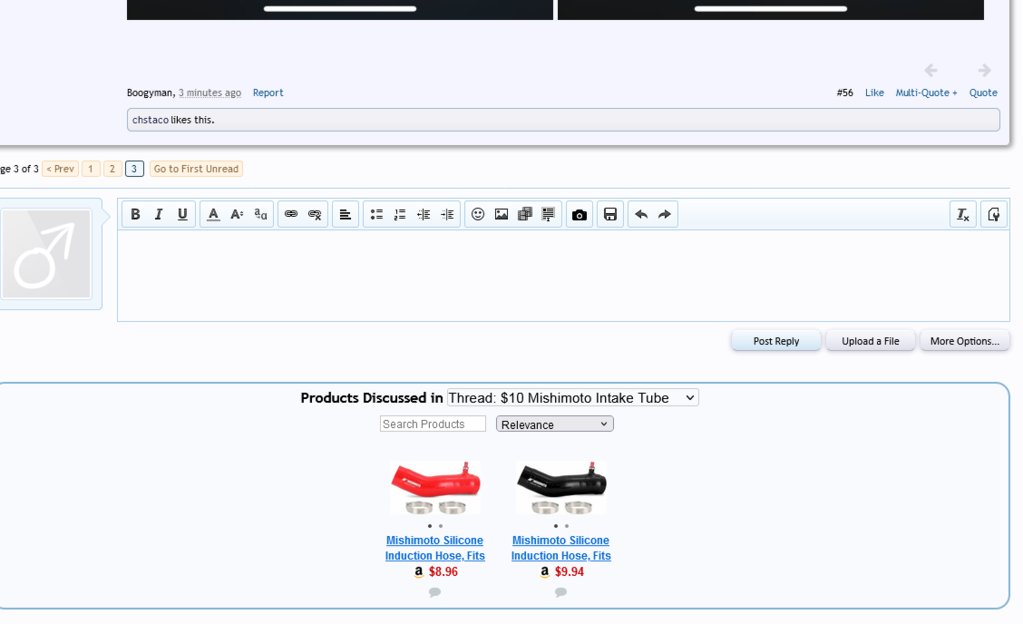Open comment bubble under $9.94 product
Screen dimensions: 1023x624
[560, 592]
